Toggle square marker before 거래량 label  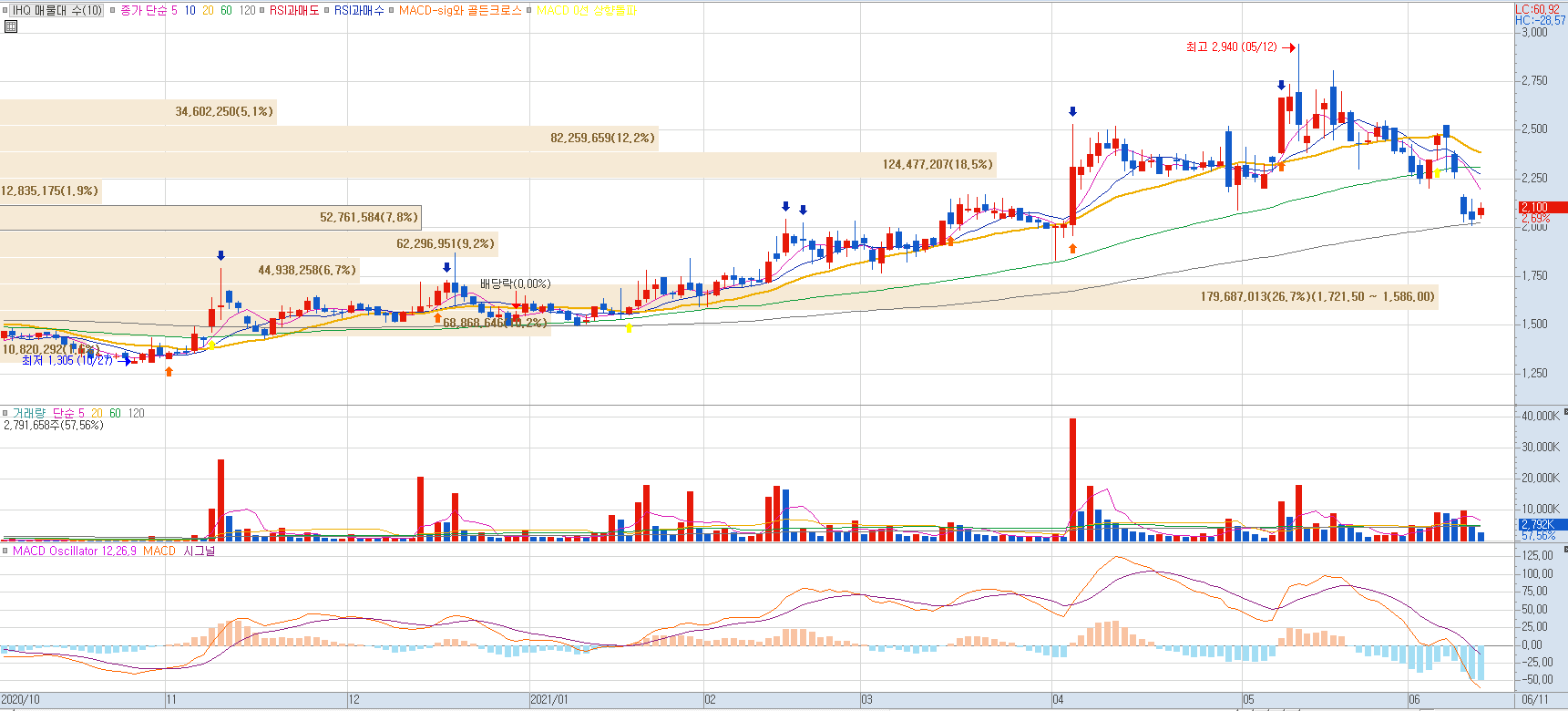pyautogui.click(x=5, y=414)
